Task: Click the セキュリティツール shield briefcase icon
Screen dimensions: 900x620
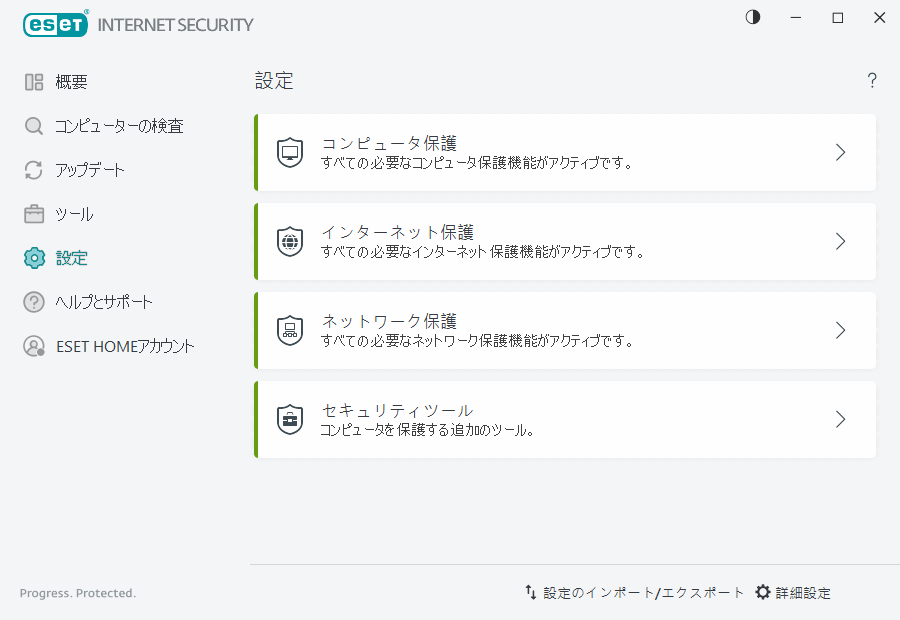Action: (x=289, y=419)
